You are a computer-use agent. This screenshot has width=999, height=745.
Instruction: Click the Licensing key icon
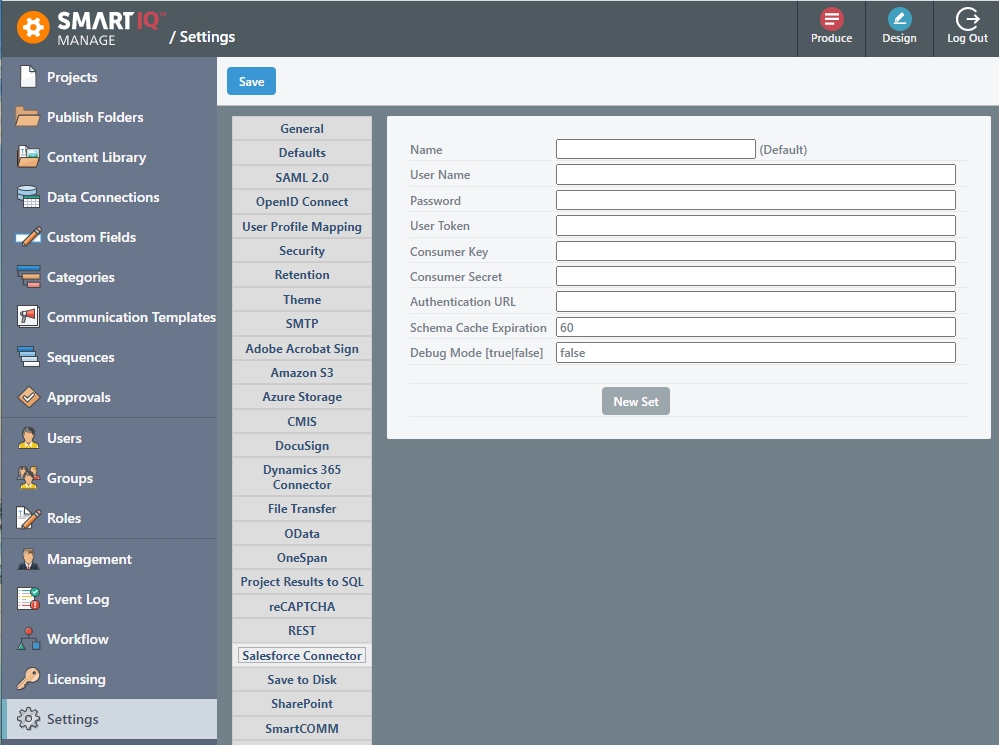click(28, 679)
